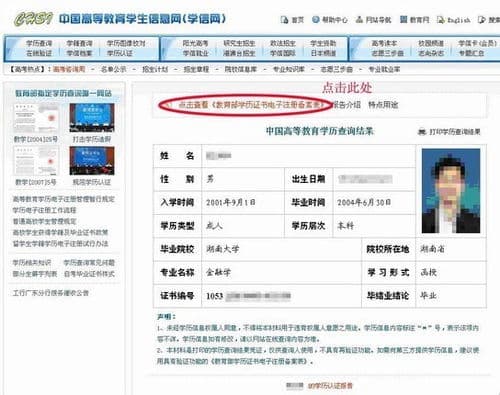Click 招生计划 hot topic link
This screenshot has height=395, width=500.
pyautogui.click(x=155, y=69)
